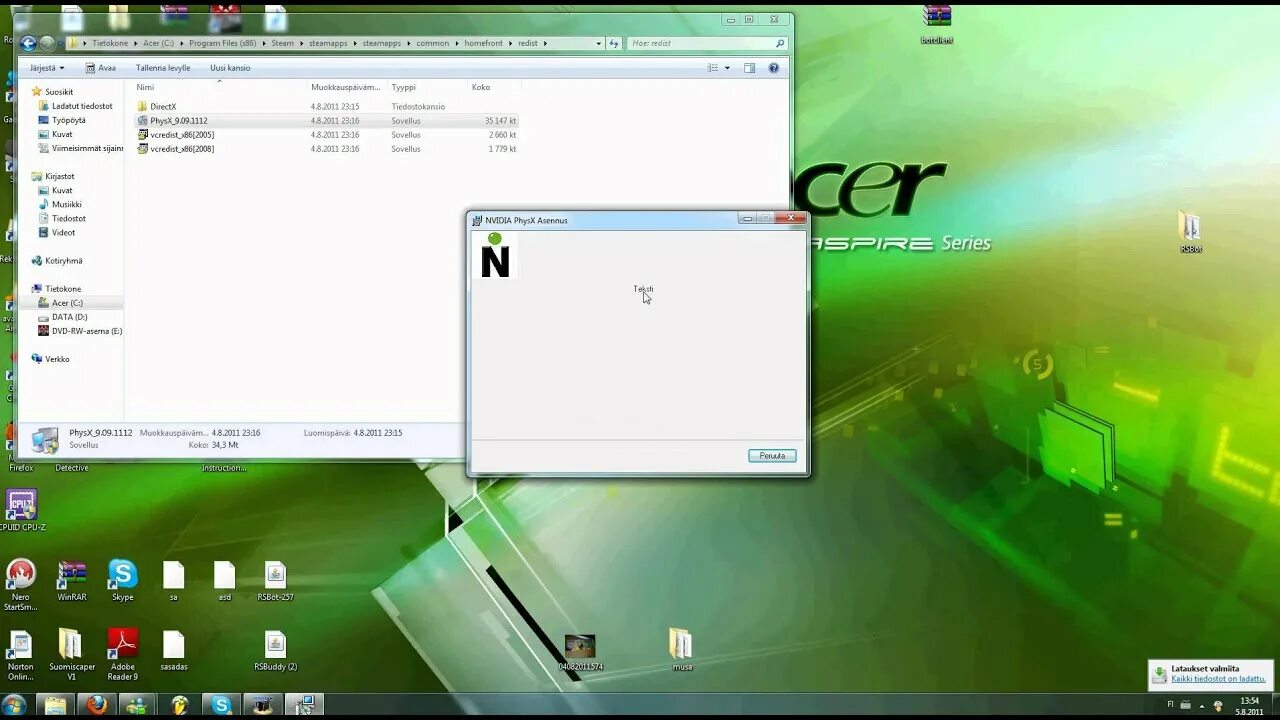Screen dimensions: 1280x720
Task: Open Firefox from the taskbar
Action: (97, 705)
